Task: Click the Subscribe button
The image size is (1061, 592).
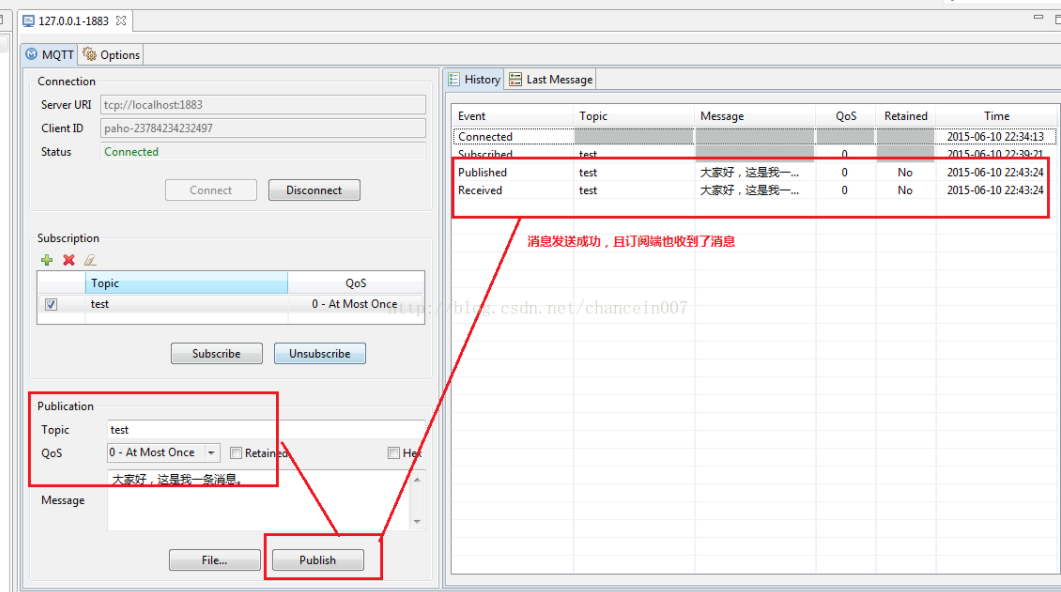Action: pos(217,353)
